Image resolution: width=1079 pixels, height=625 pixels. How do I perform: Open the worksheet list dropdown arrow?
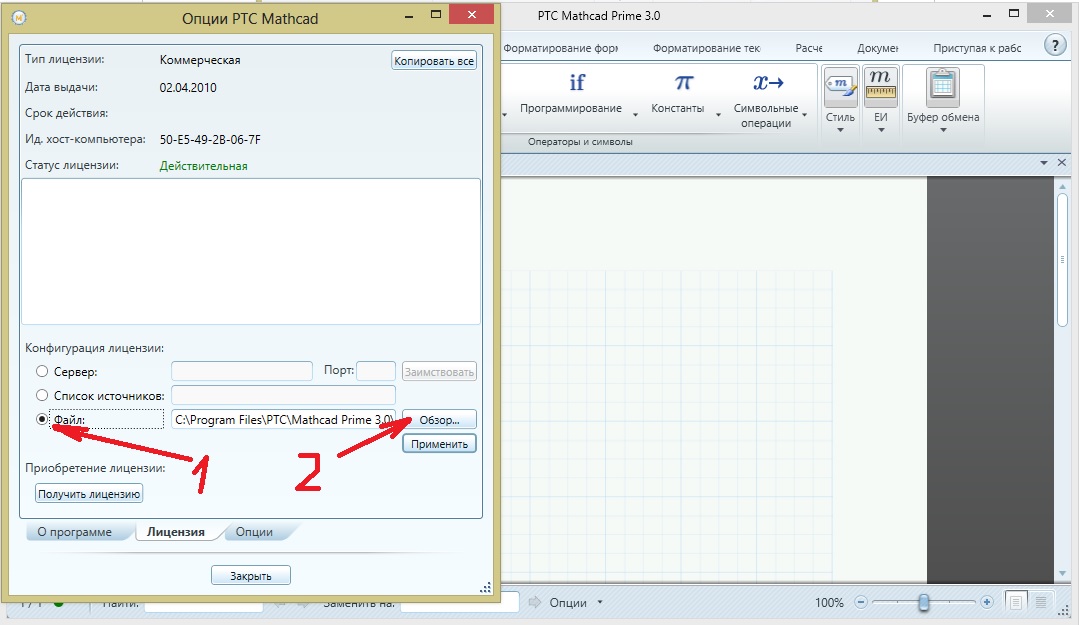[x=1044, y=163]
